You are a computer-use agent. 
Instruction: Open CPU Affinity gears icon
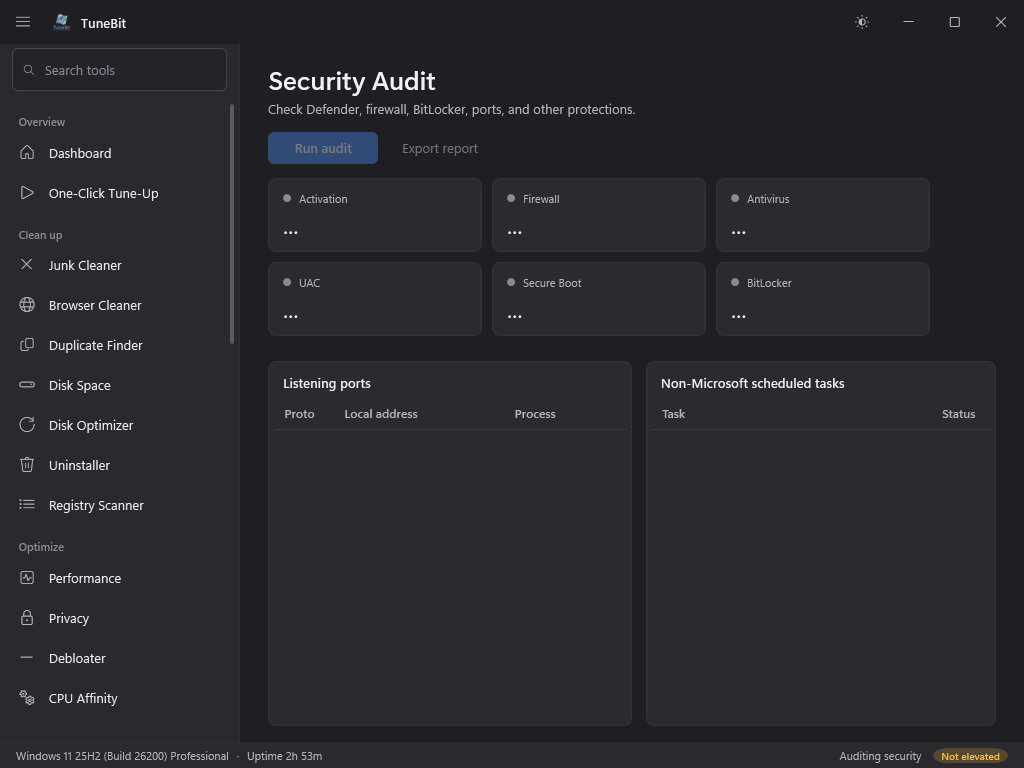pos(27,698)
